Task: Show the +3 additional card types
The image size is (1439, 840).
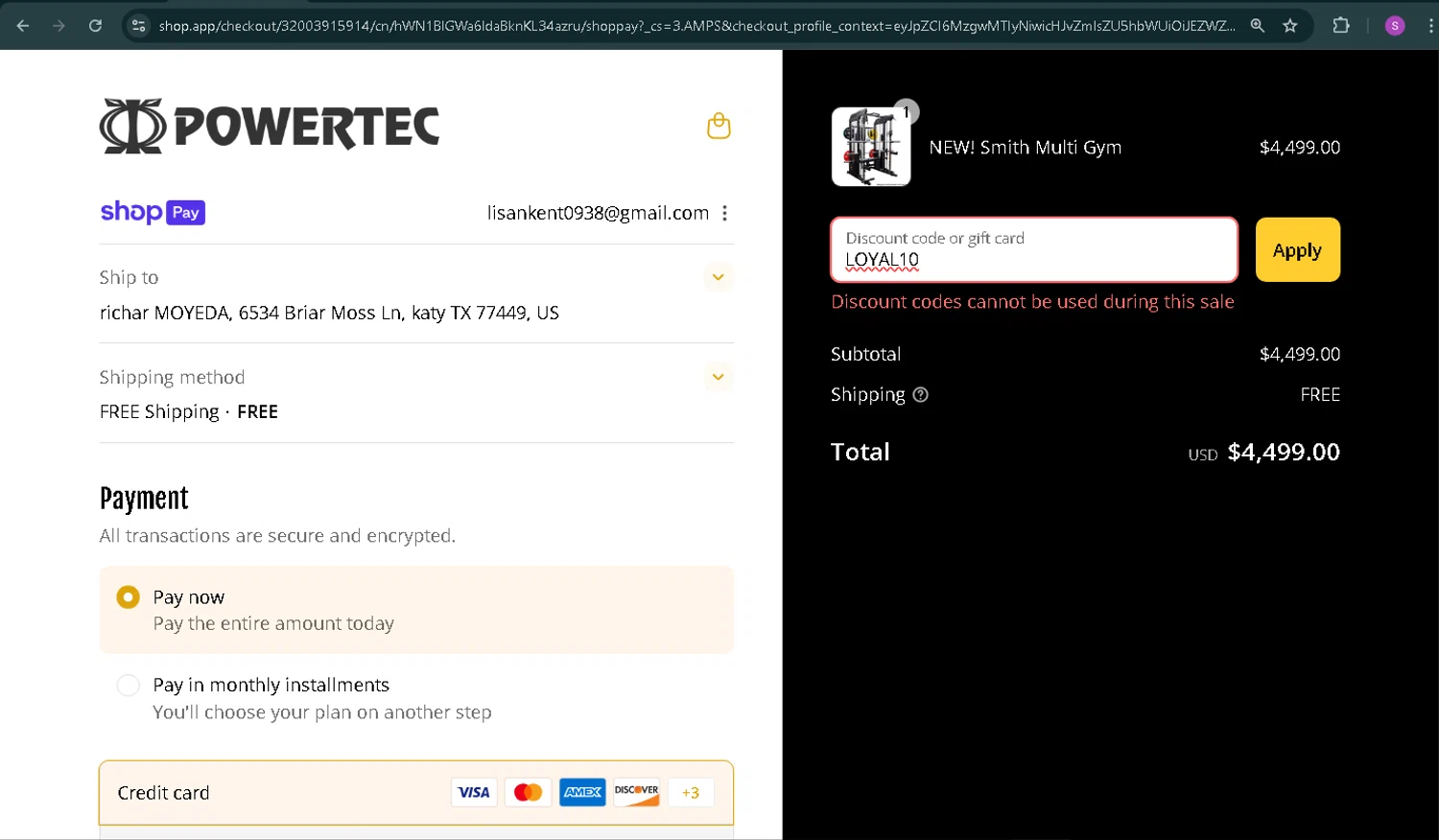Action: click(691, 792)
